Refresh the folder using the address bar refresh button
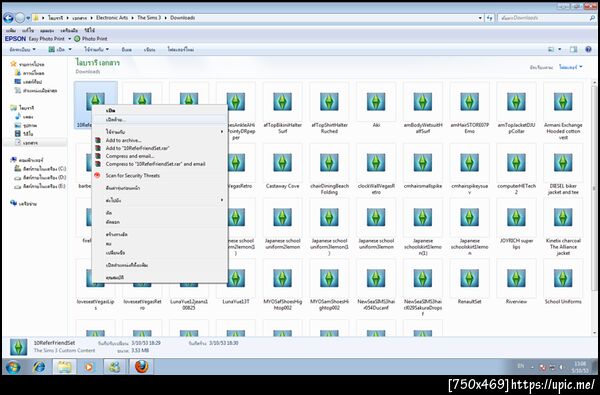 pos(490,18)
